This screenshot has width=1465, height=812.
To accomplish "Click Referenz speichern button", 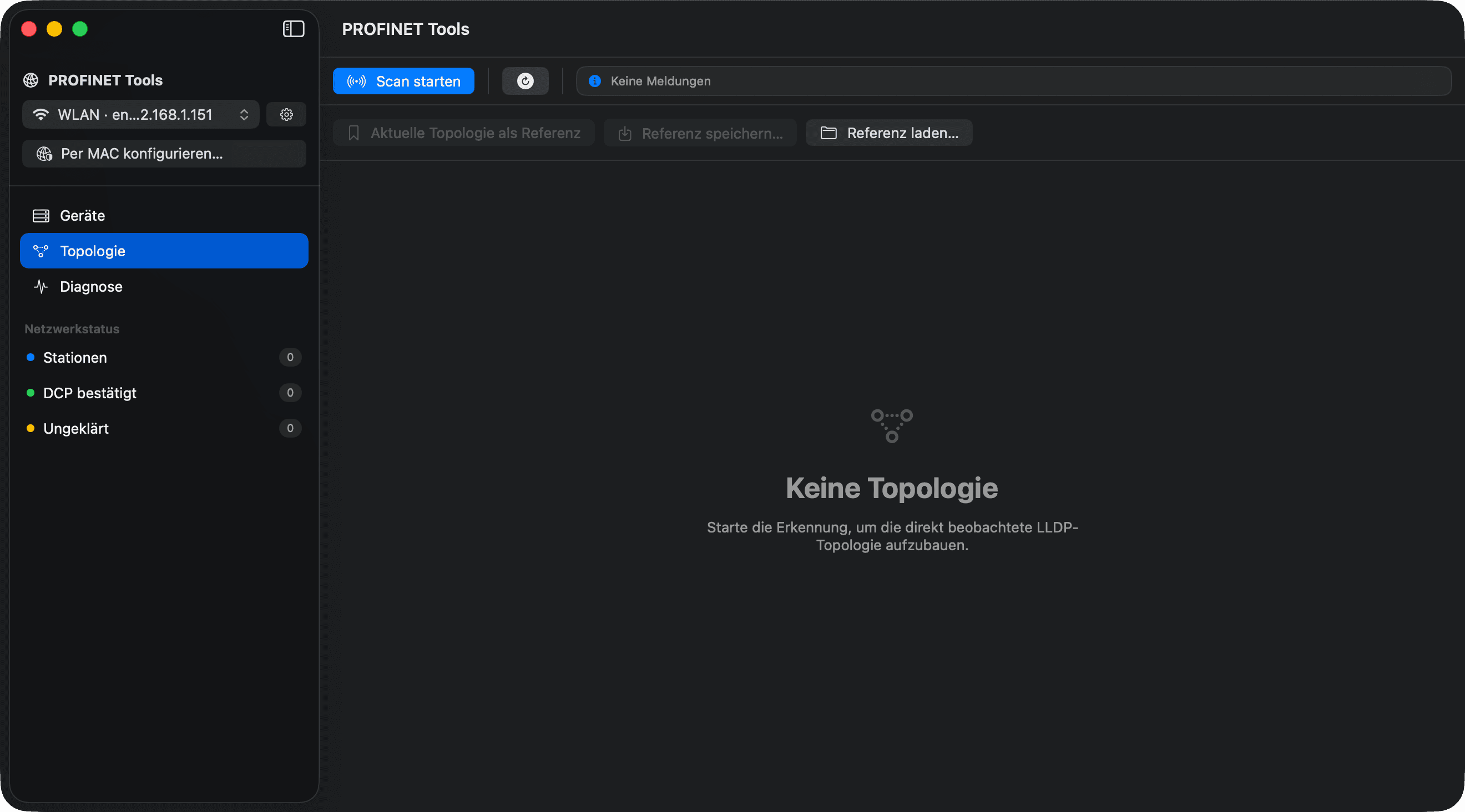I will 700,133.
